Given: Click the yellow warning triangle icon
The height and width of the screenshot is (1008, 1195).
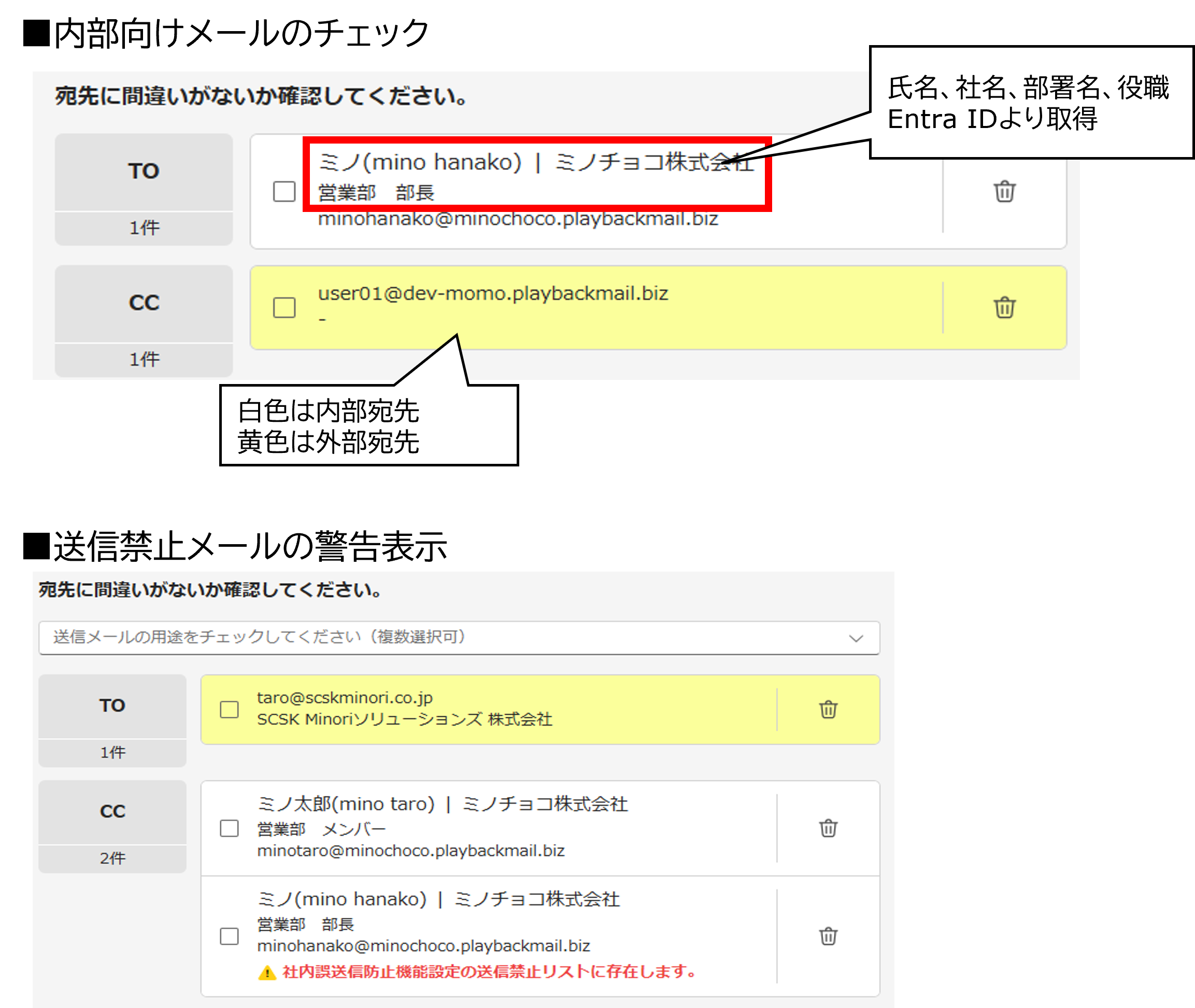Looking at the screenshot, I should (267, 972).
